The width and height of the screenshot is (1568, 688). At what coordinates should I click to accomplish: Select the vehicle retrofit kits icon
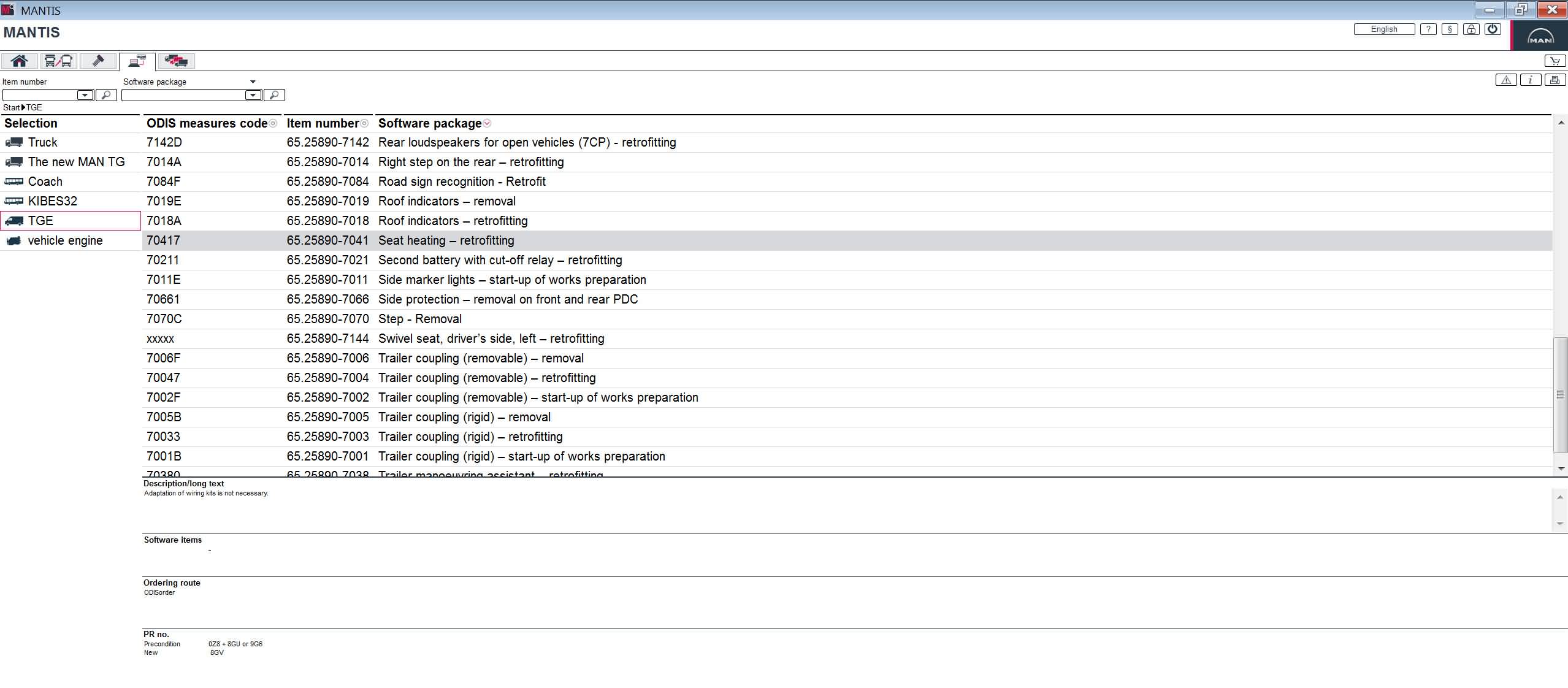coord(176,61)
